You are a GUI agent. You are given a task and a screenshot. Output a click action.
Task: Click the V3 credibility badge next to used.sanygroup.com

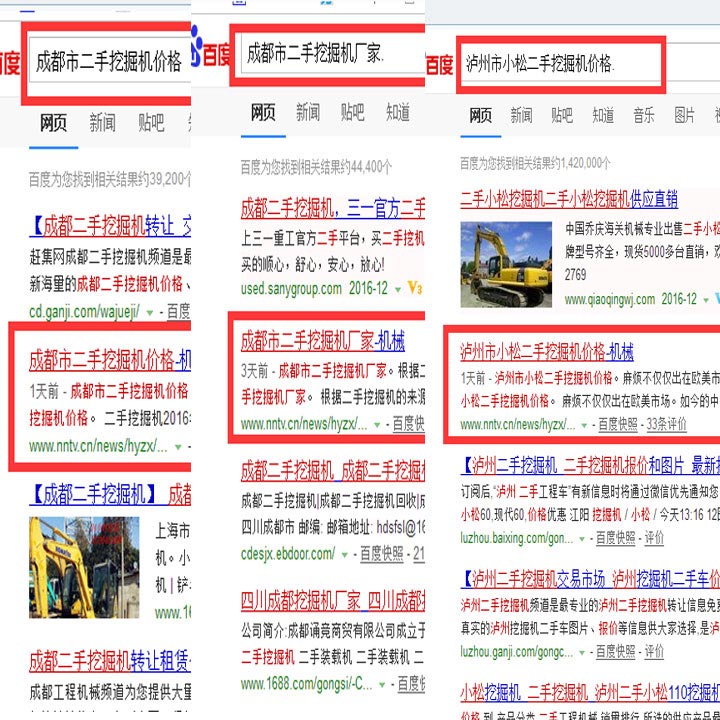[x=415, y=288]
